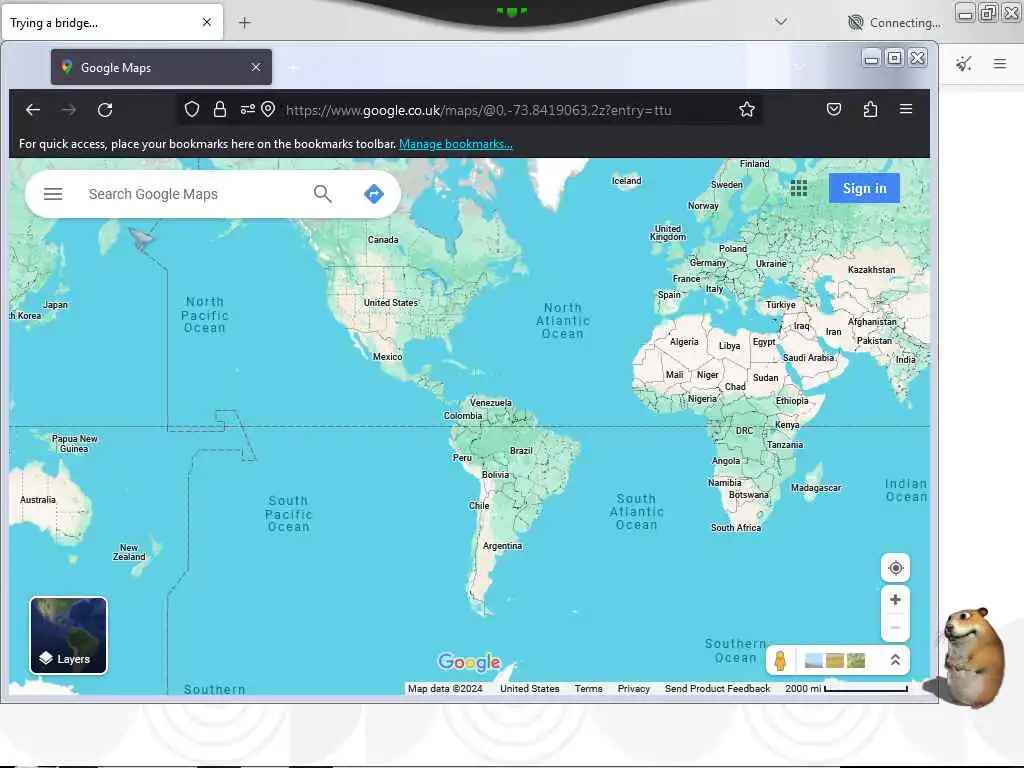Viewport: 1024px width, 768px height.
Task: Click the South Africa label on map
Action: 736,528
